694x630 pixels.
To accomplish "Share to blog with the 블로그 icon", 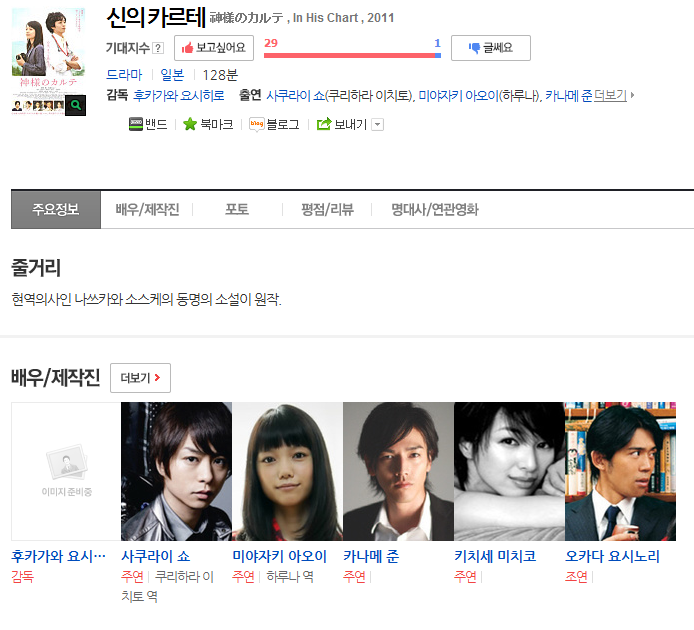I will (257, 124).
